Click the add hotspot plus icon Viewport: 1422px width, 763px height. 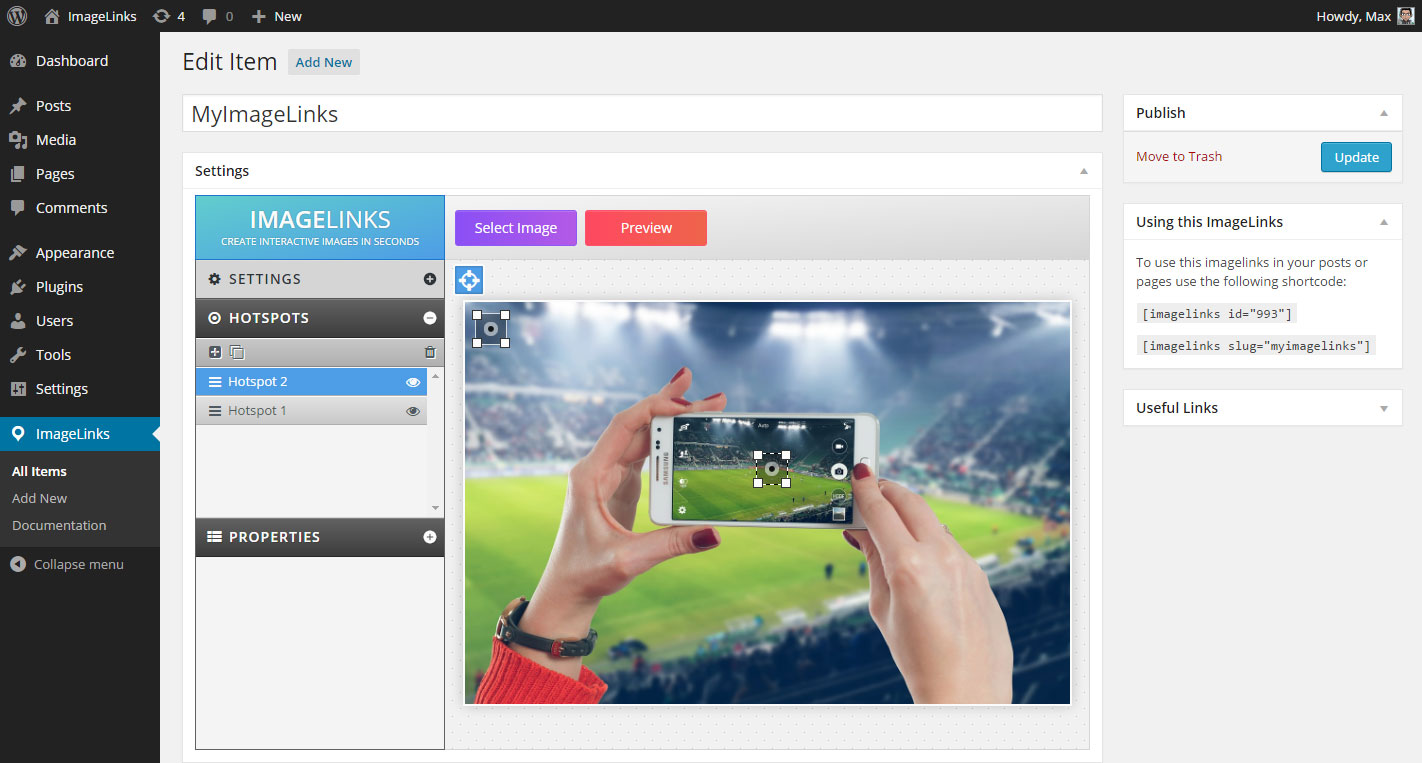(216, 351)
